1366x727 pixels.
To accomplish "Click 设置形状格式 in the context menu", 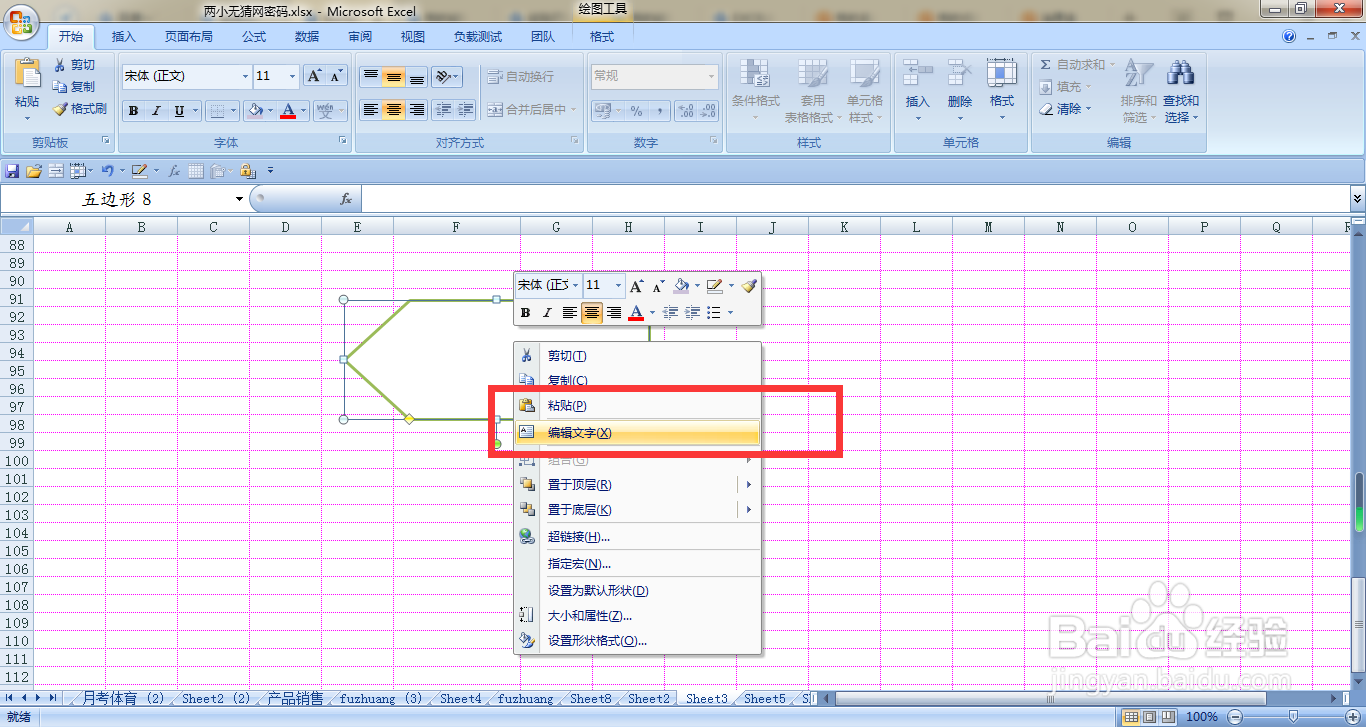I will [x=597, y=640].
